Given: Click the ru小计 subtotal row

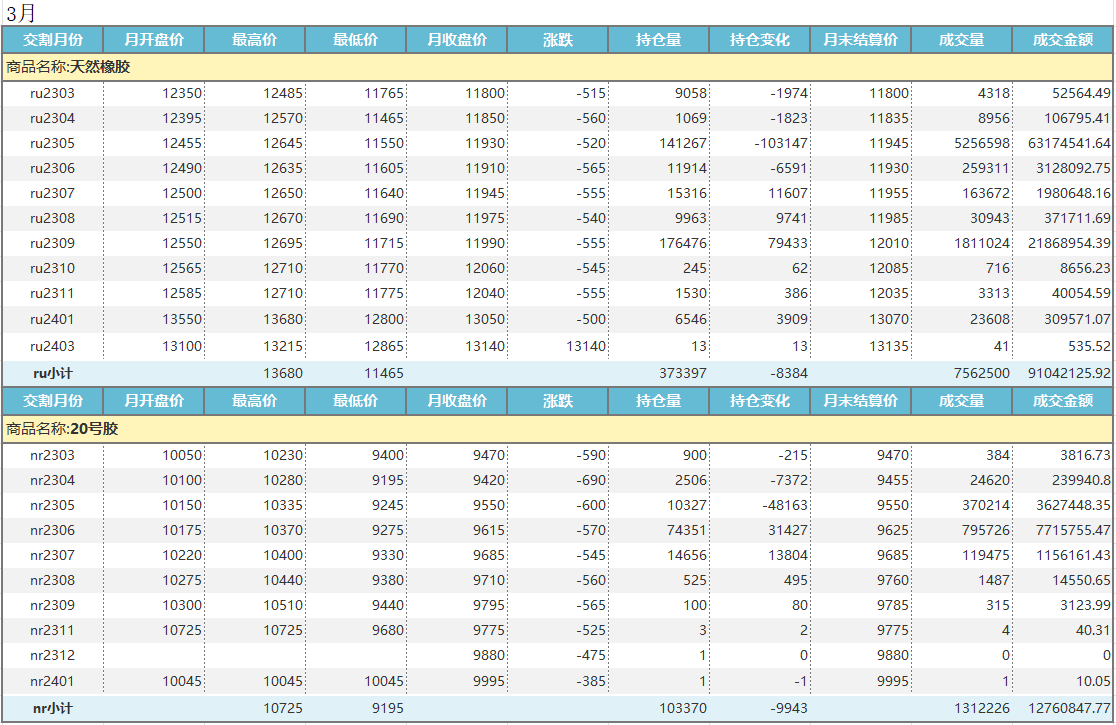Looking at the screenshot, I should pos(56,371).
